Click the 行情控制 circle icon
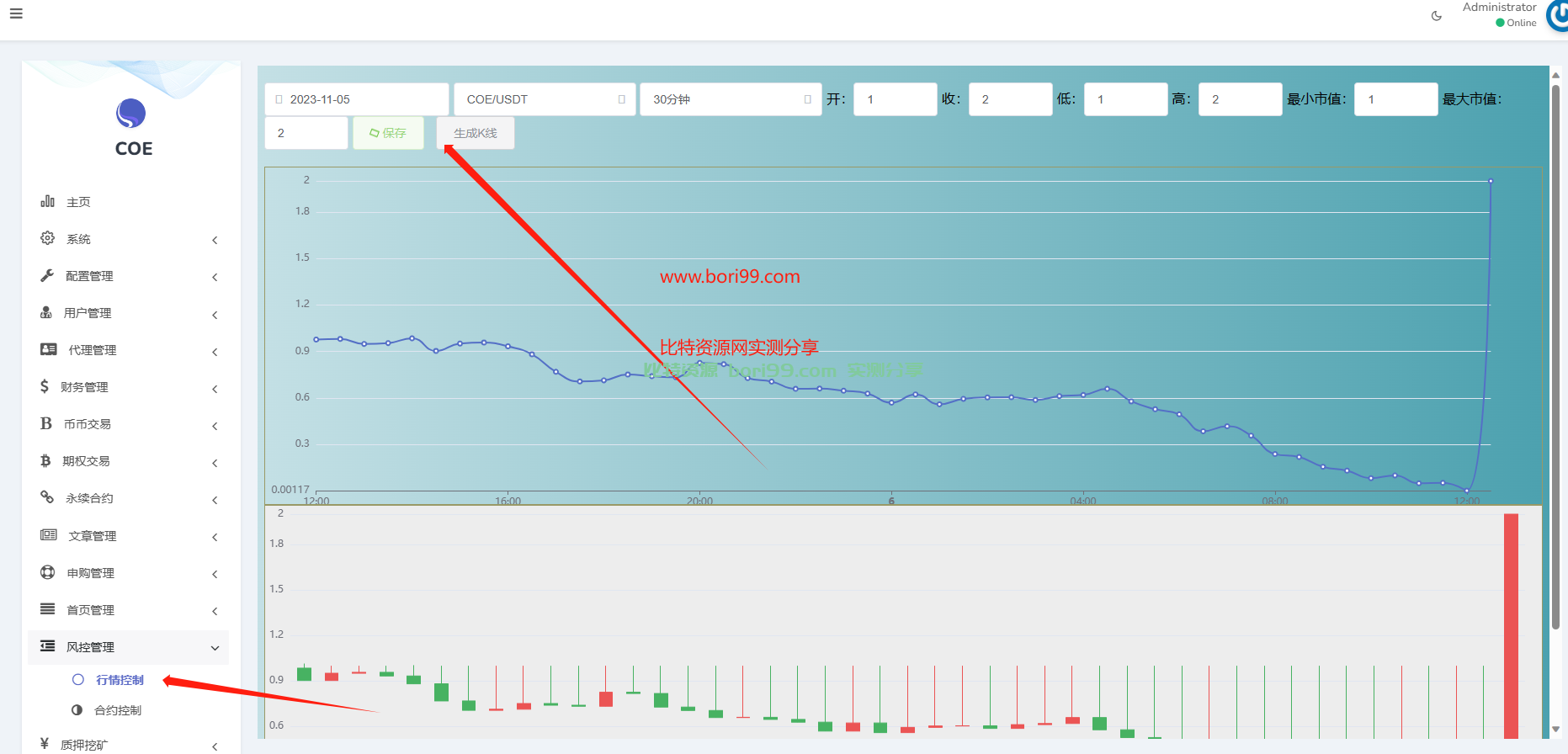Screen dimensions: 1568x754 coord(78,679)
